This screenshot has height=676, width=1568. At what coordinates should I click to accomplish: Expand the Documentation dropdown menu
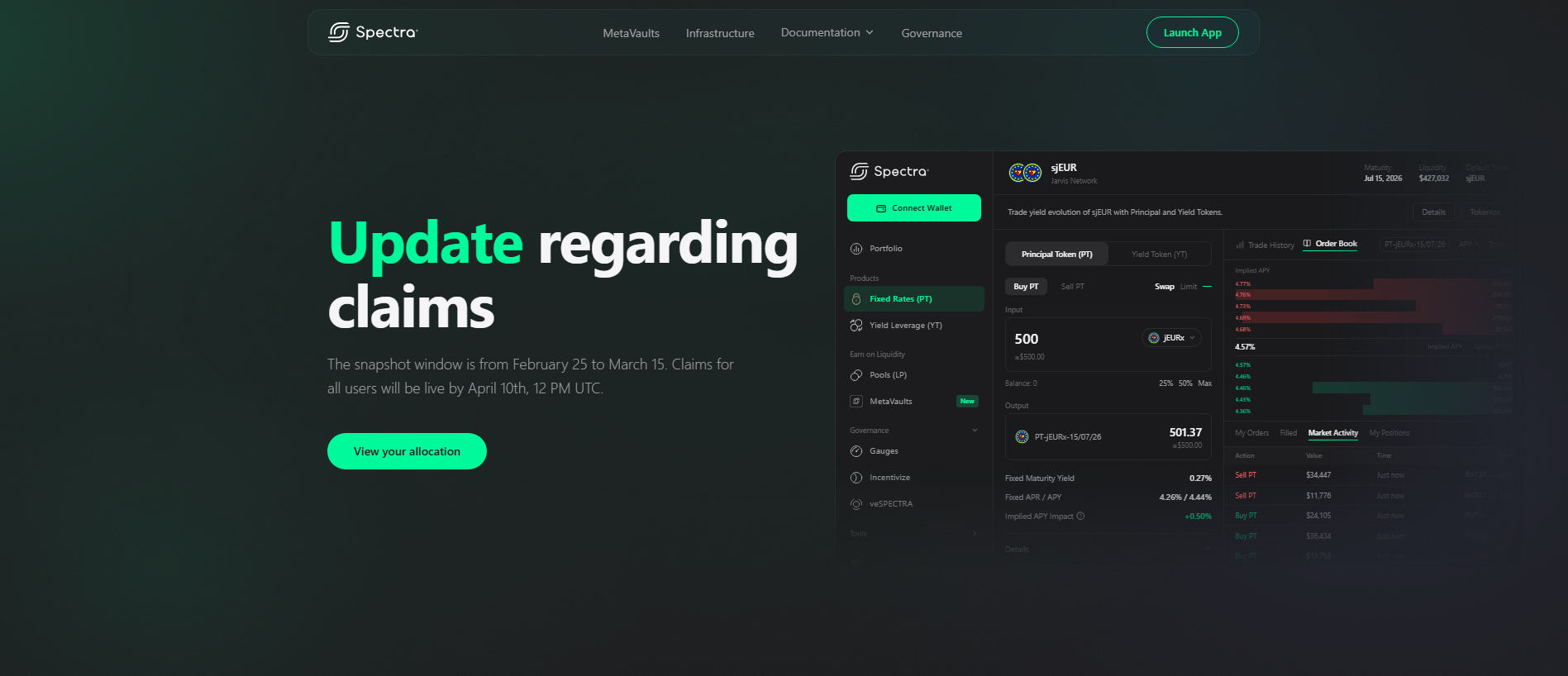[x=827, y=32]
